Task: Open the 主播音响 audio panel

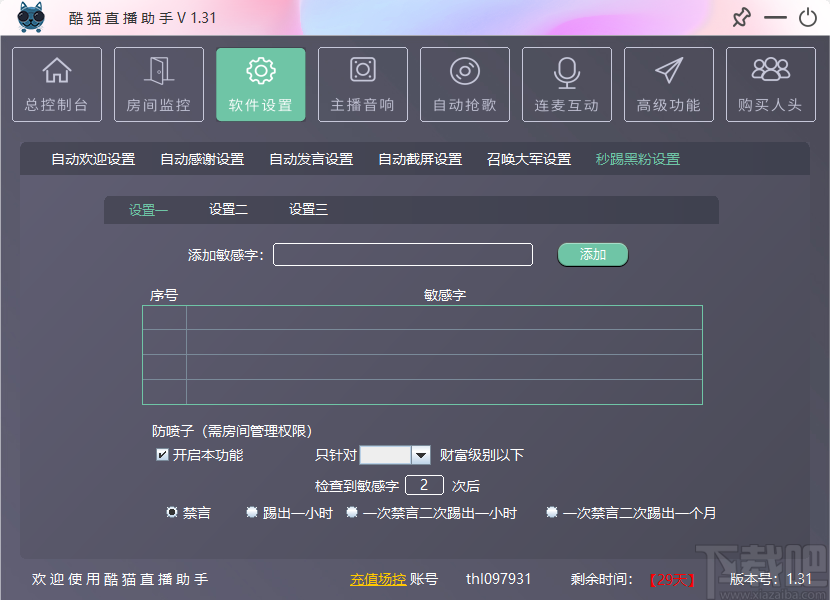Action: [362, 84]
